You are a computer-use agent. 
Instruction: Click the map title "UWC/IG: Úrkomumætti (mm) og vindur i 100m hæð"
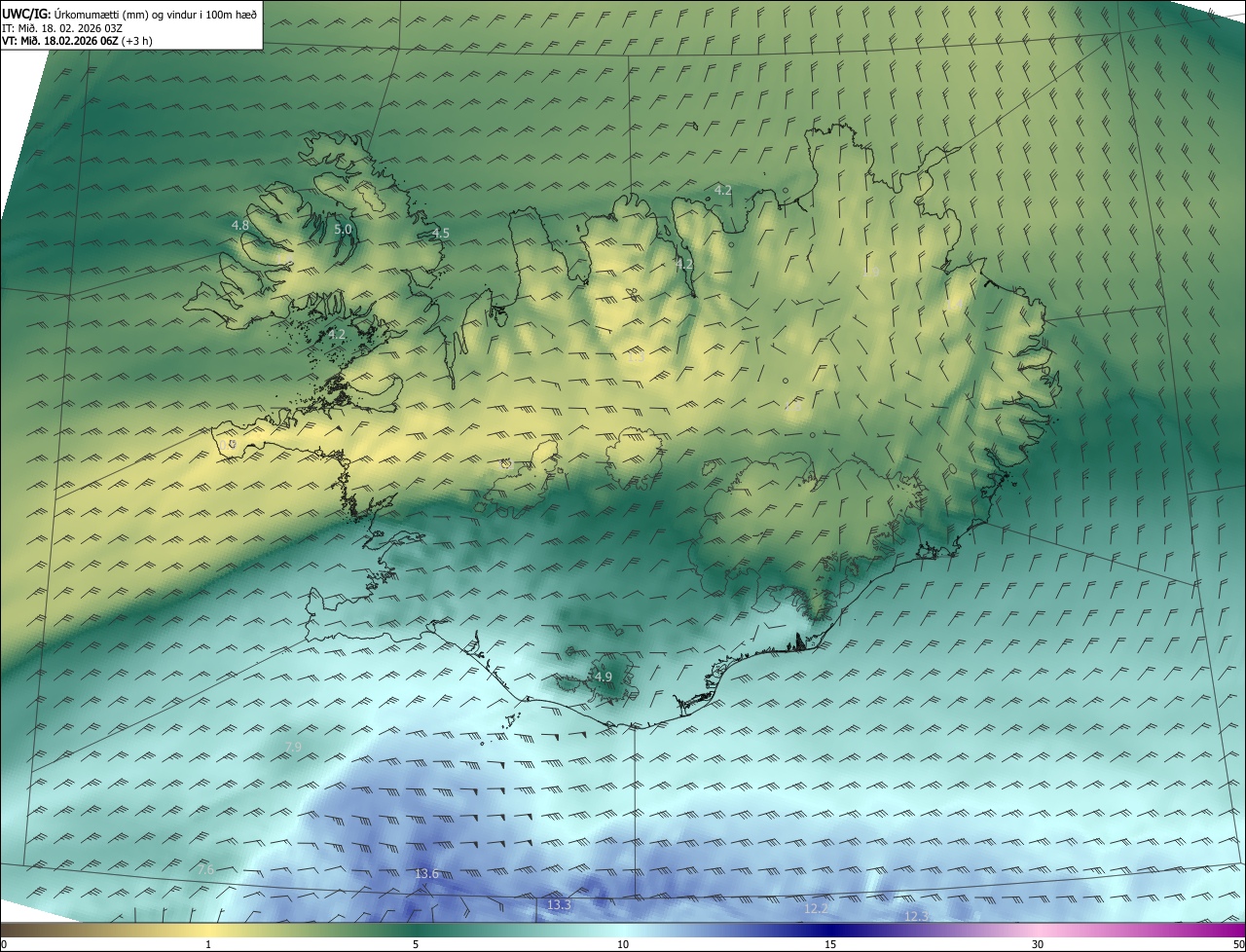point(129,14)
